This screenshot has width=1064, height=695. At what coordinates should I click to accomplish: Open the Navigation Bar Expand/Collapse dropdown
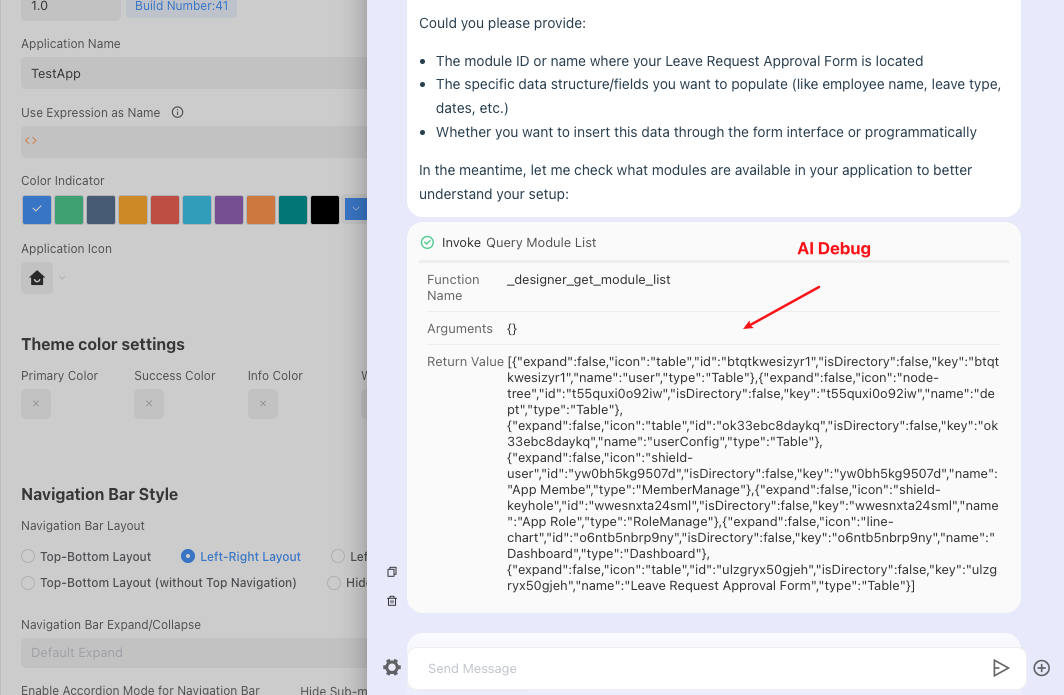pyautogui.click(x=190, y=653)
